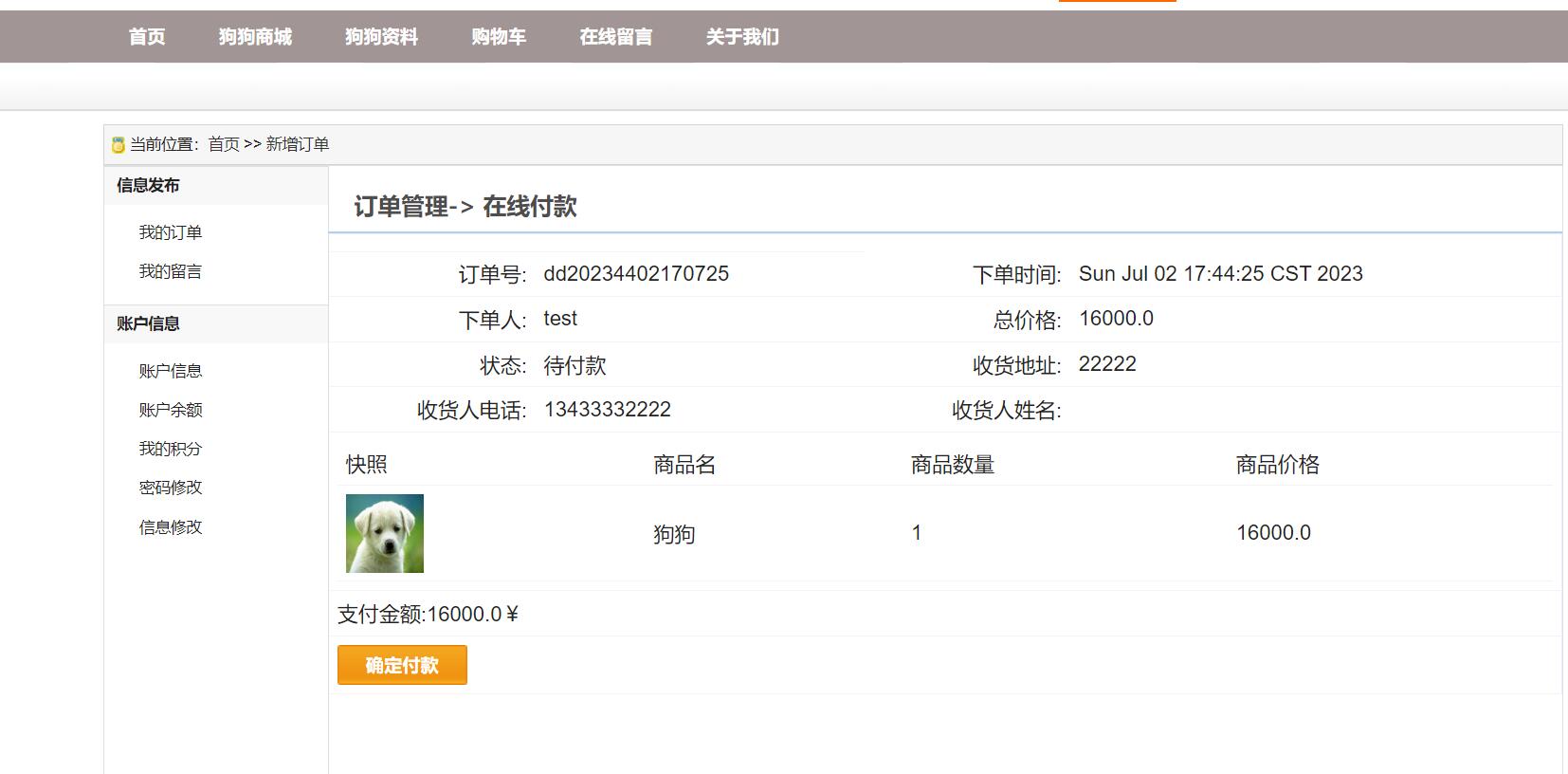Image resolution: width=1568 pixels, height=774 pixels.
Task: Click product name 狗狗 in the table
Action: 674,534
